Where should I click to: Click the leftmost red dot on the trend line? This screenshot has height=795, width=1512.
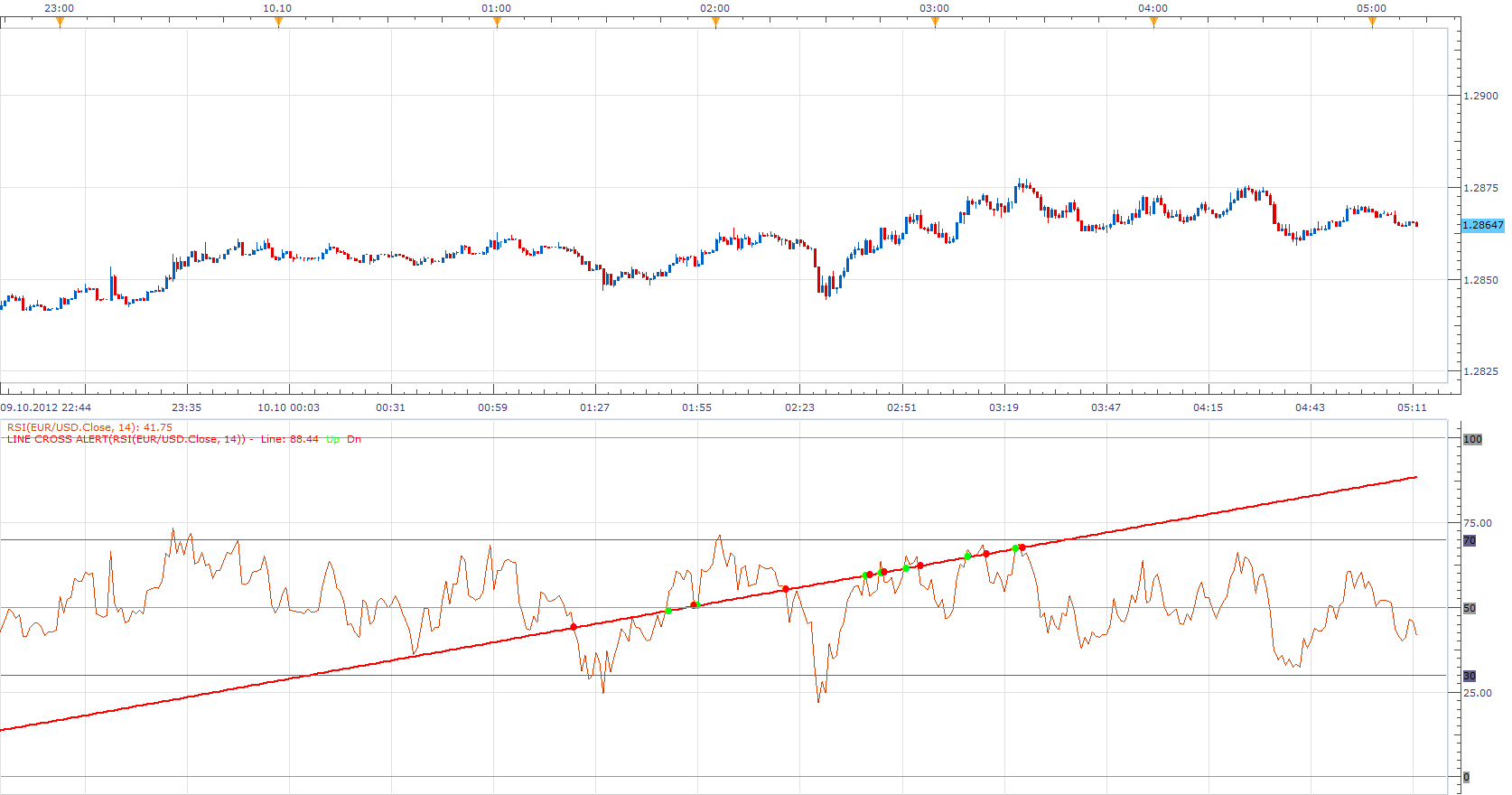coord(574,627)
